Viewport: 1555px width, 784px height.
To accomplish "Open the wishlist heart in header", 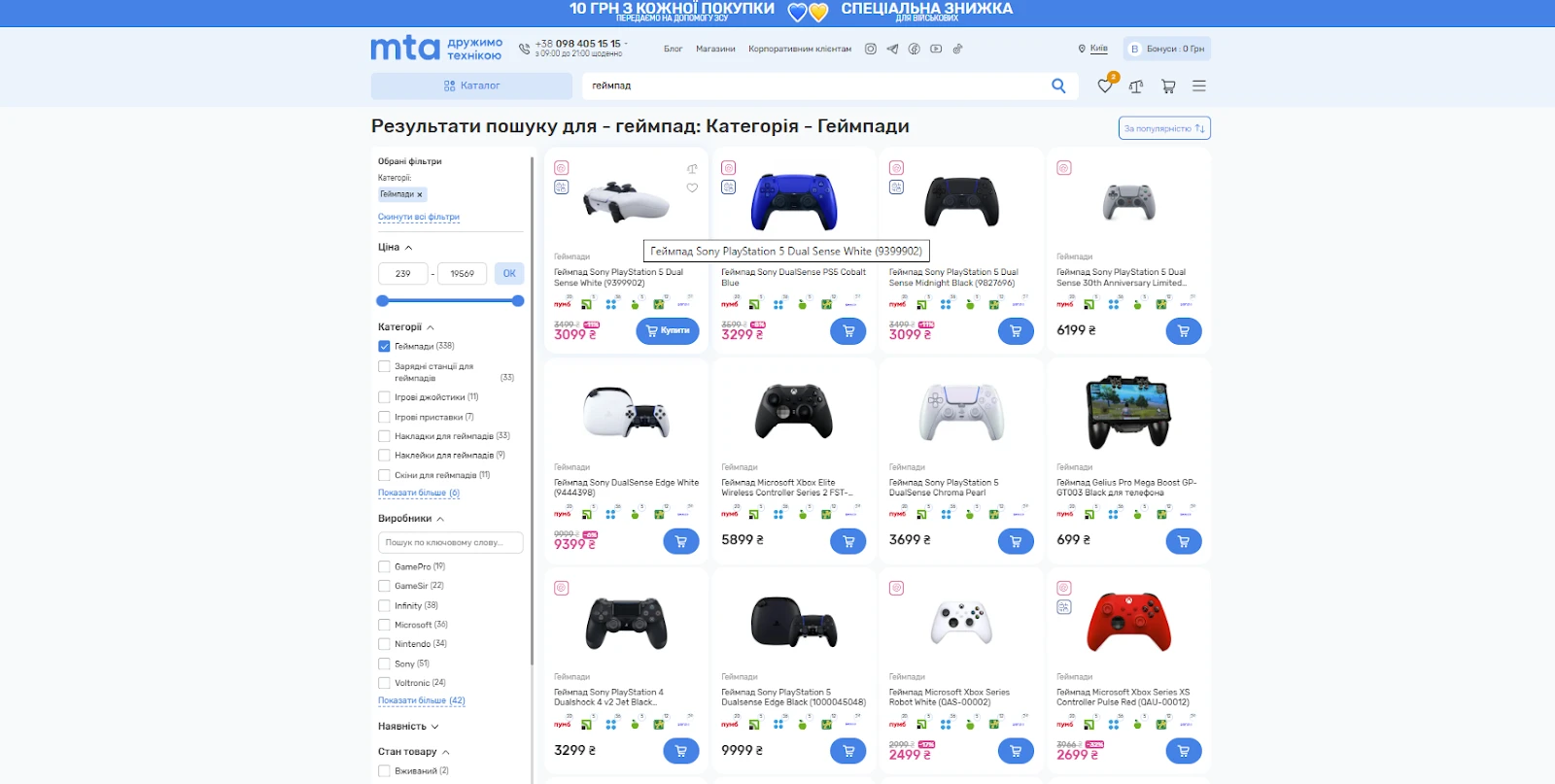I will 1105,85.
